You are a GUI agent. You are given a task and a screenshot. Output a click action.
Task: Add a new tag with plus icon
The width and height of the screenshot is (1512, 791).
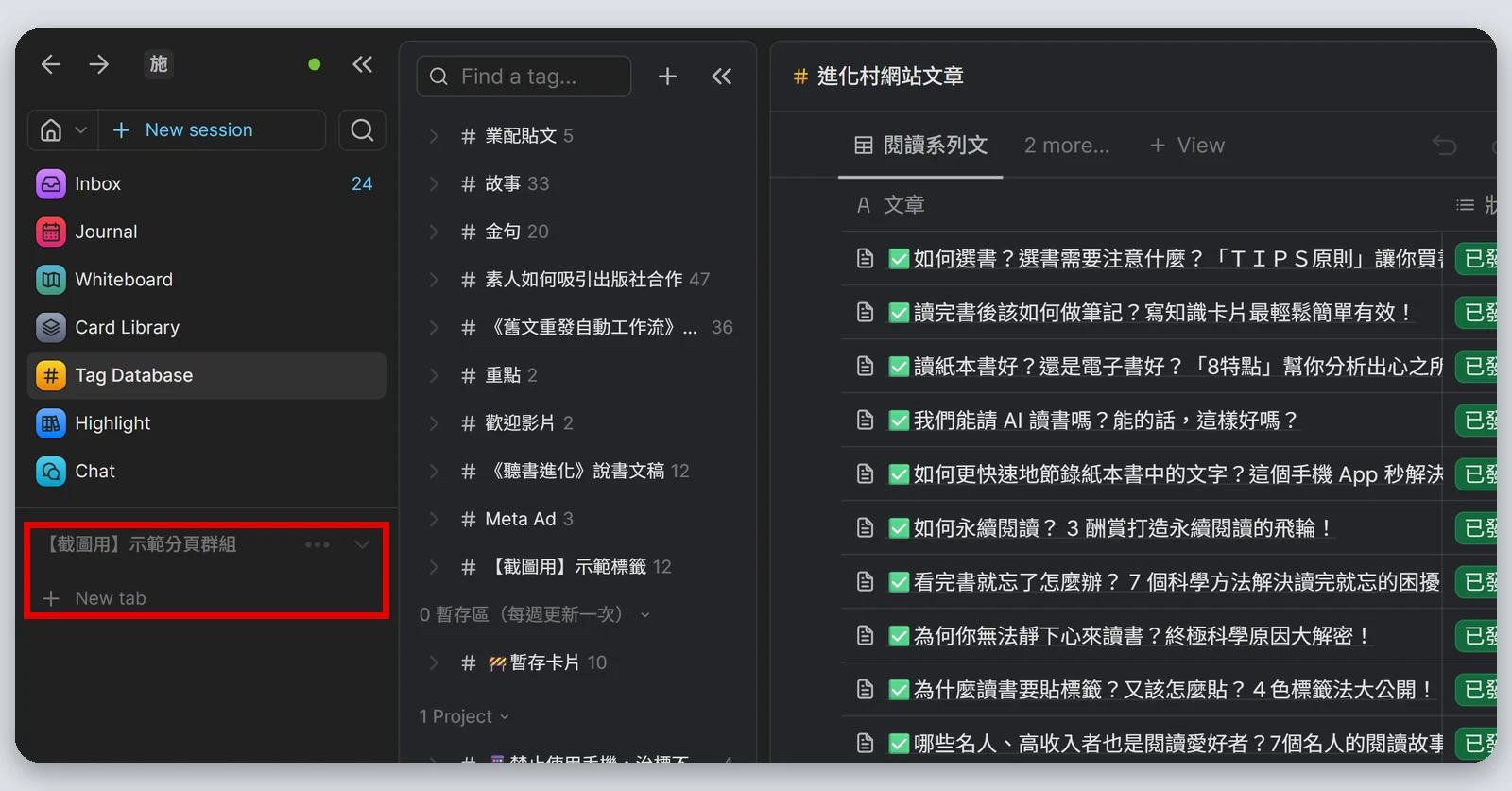[x=667, y=77]
